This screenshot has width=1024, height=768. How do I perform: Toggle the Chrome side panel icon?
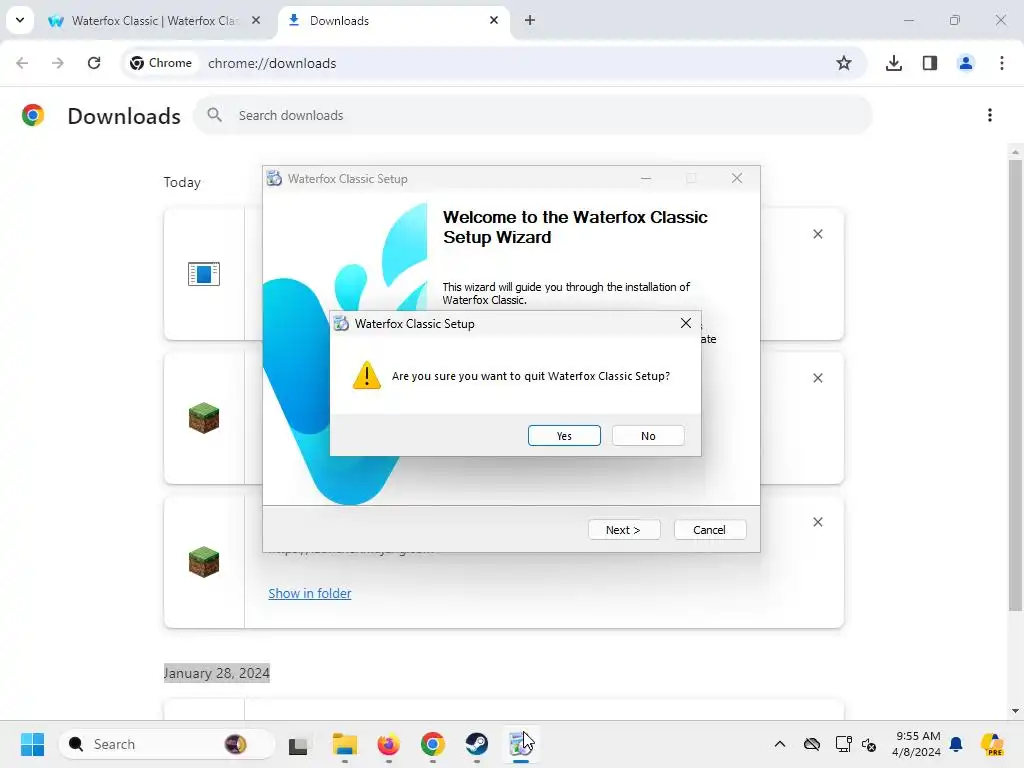(930, 63)
